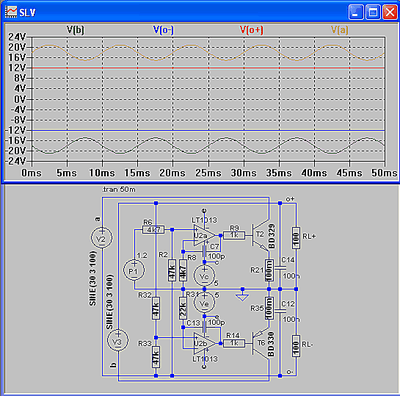Viewport: 400px width, 396px height.
Task: Click the 0ms time axis label
Action: pyautogui.click(x=32, y=173)
